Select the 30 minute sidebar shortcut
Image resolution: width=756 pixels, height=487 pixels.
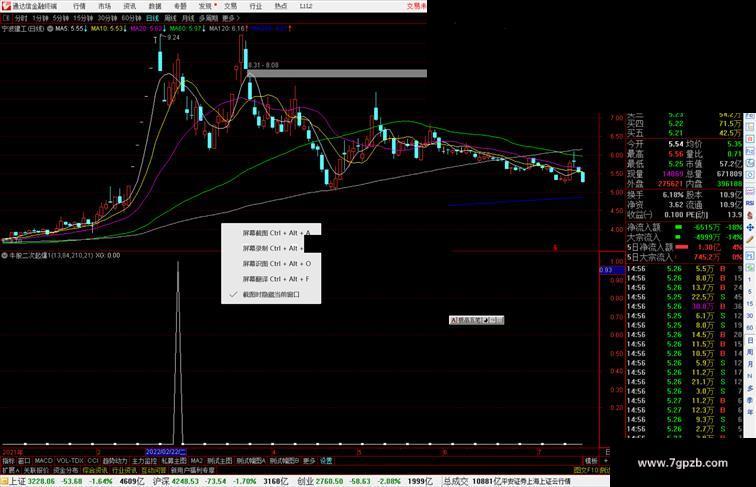coord(750,316)
